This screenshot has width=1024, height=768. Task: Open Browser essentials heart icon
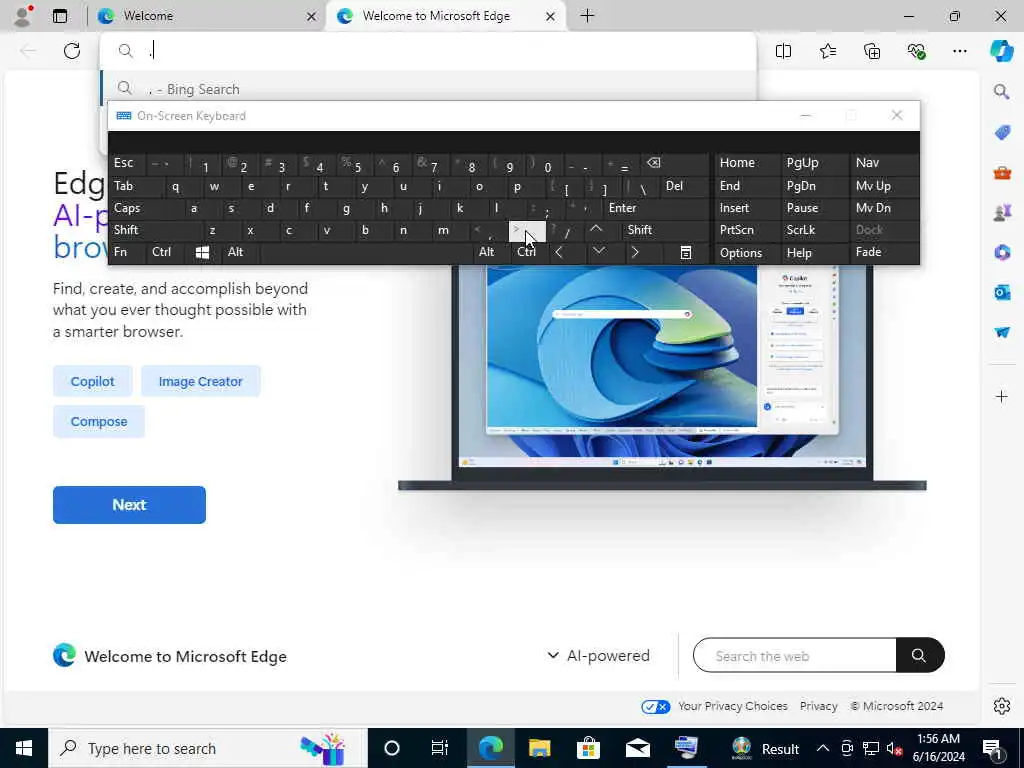tap(916, 51)
